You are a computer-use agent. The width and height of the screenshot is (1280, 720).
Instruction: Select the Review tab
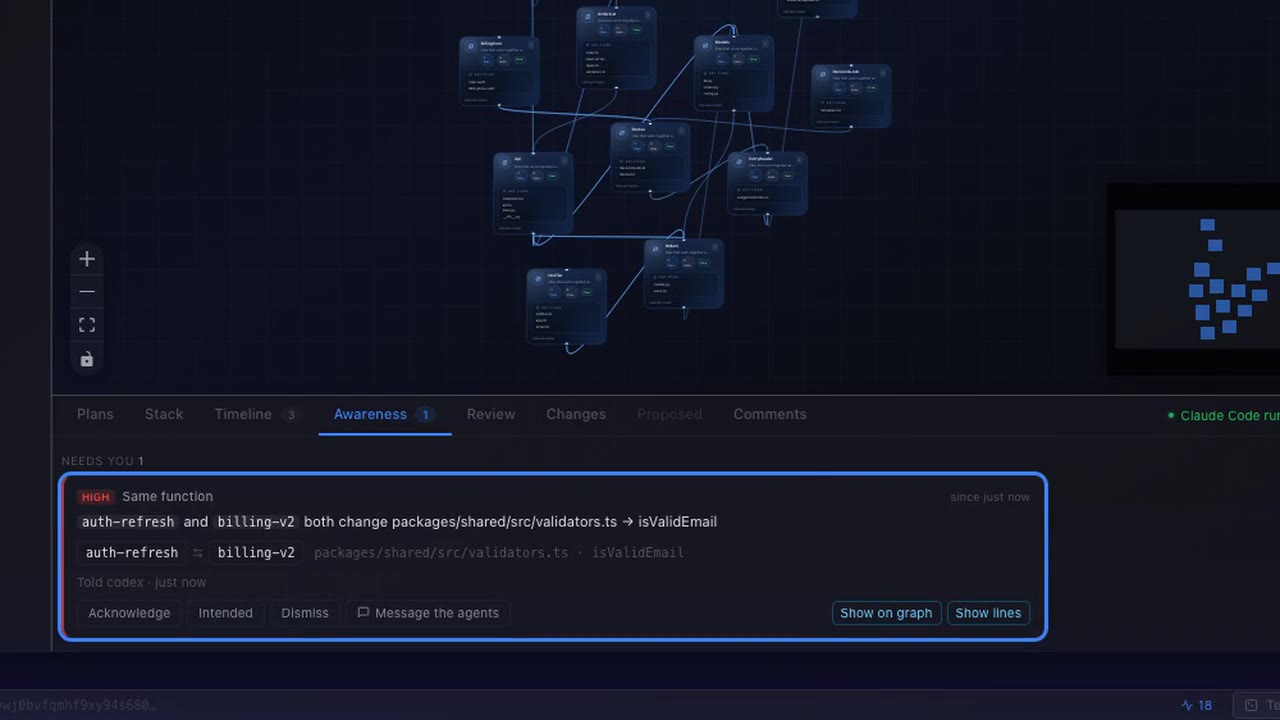click(x=491, y=414)
